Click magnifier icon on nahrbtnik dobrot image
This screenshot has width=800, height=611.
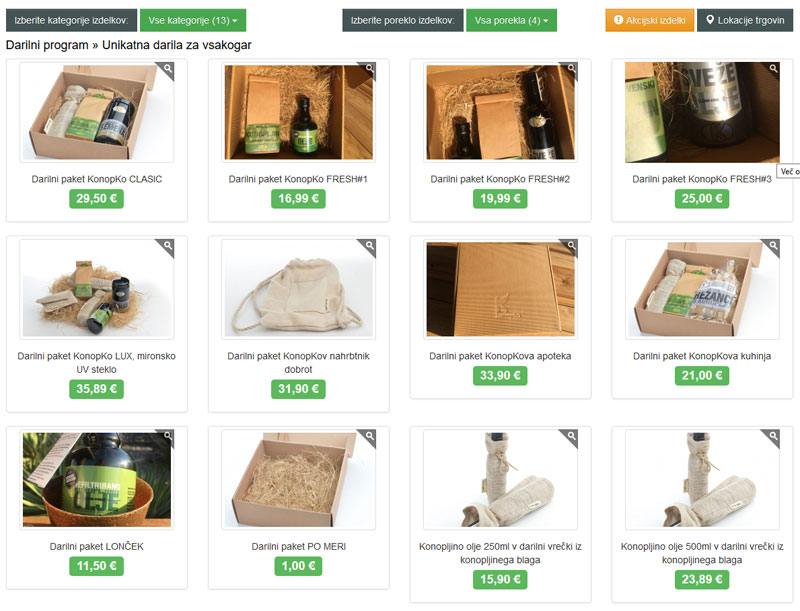[369, 246]
